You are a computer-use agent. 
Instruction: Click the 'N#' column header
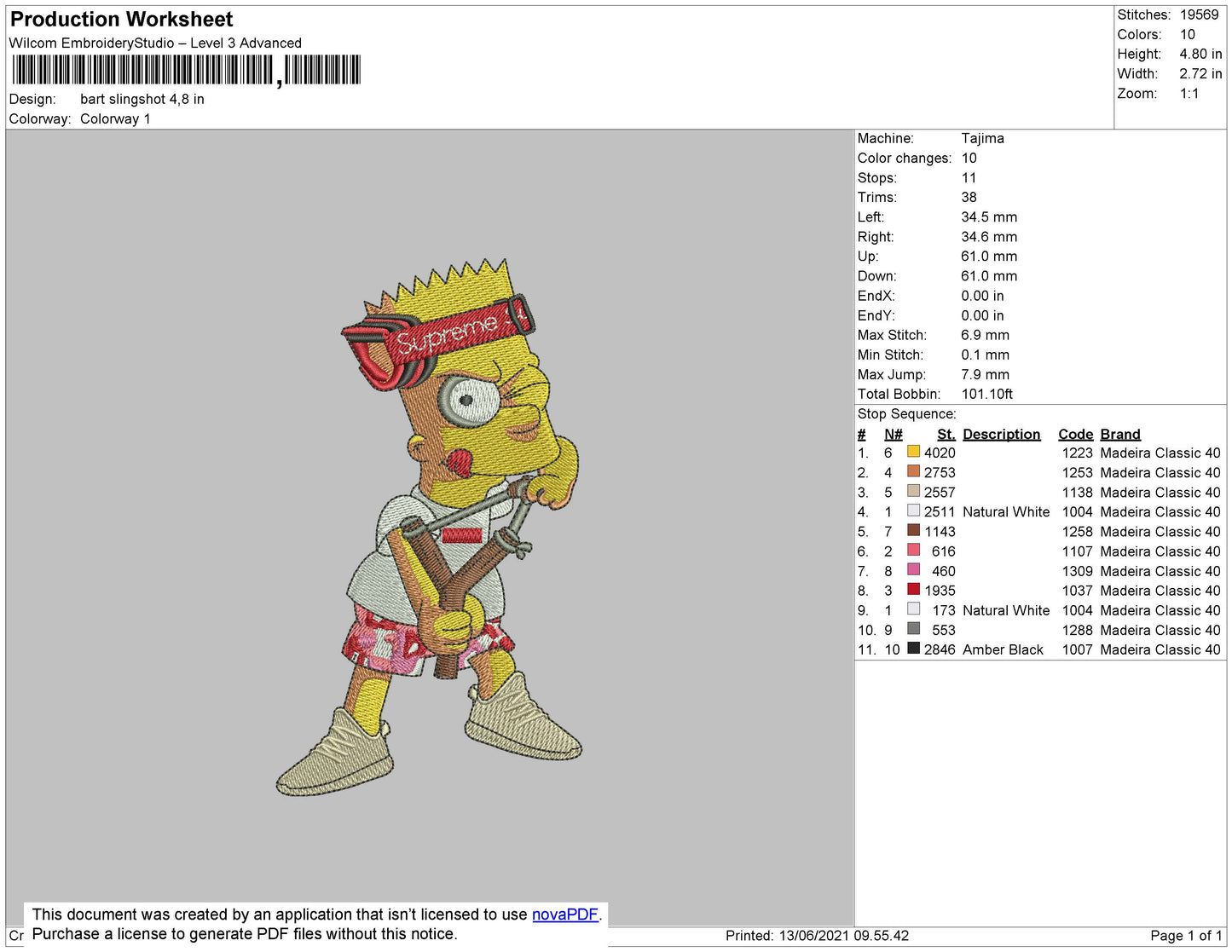893,434
